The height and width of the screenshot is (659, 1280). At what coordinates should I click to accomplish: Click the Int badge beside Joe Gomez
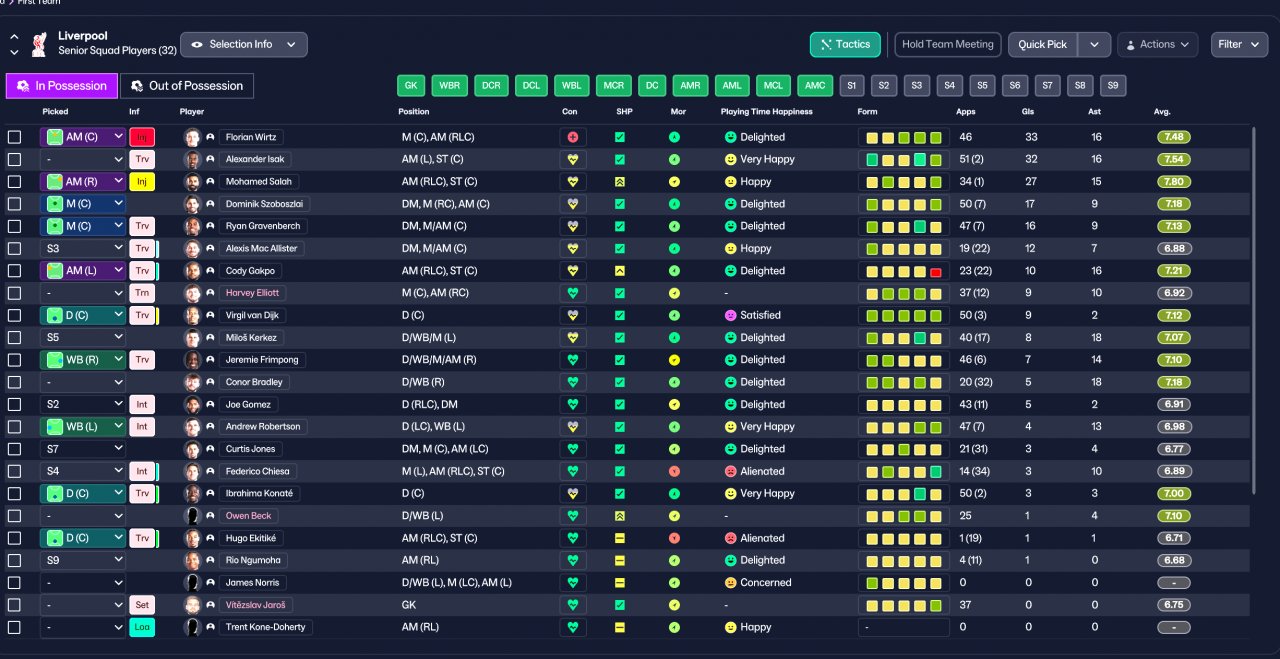tap(142, 404)
